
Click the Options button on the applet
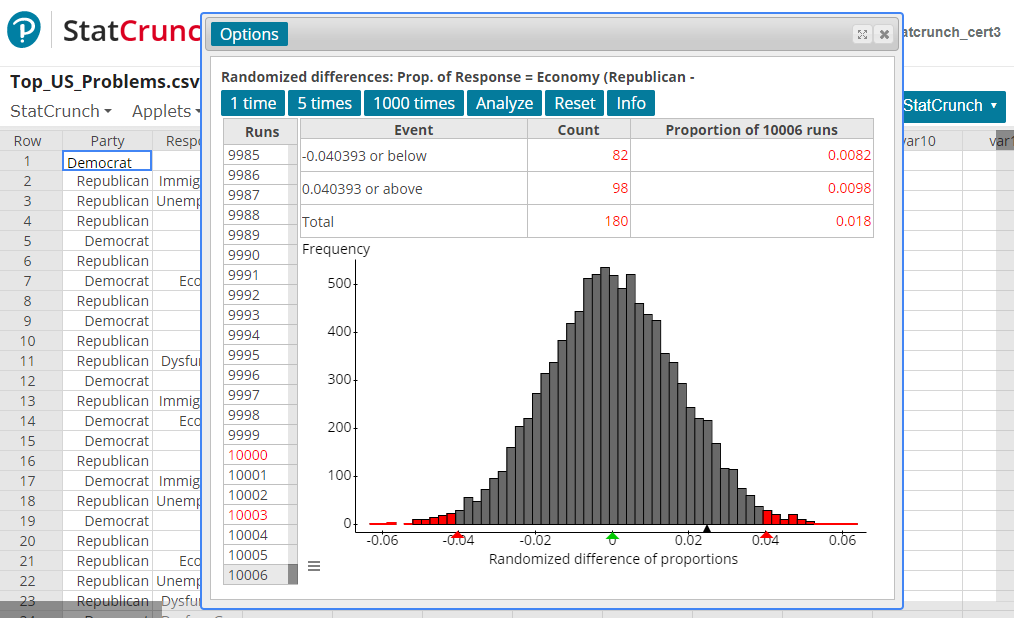pos(248,33)
